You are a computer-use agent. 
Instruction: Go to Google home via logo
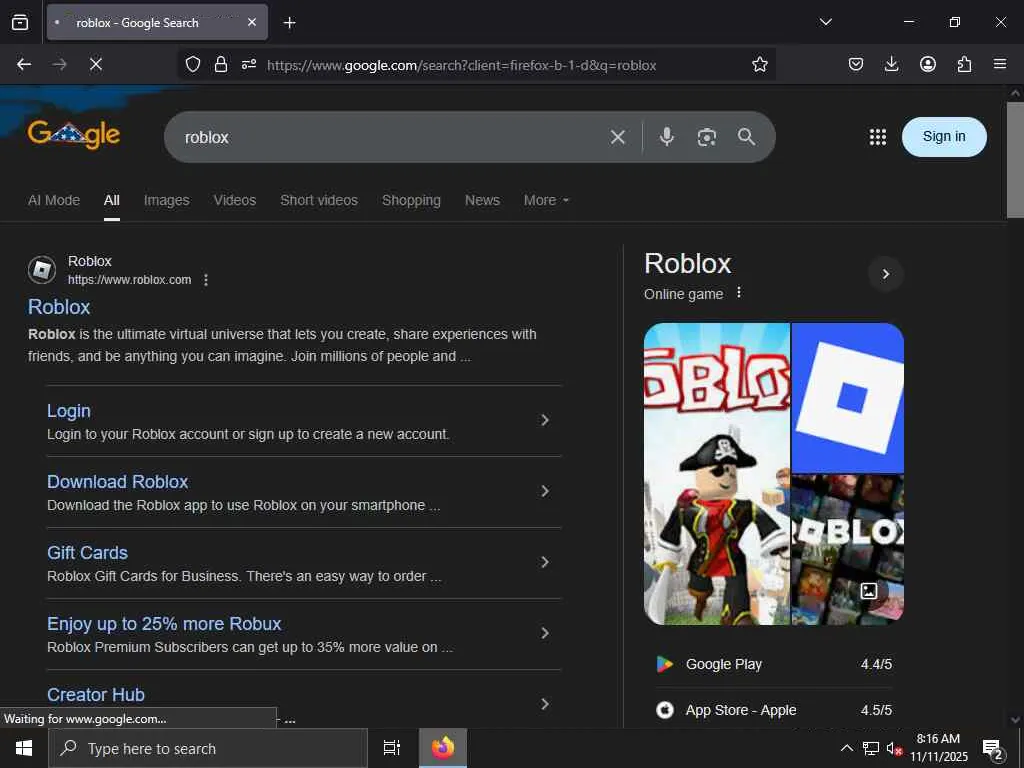[x=74, y=134]
